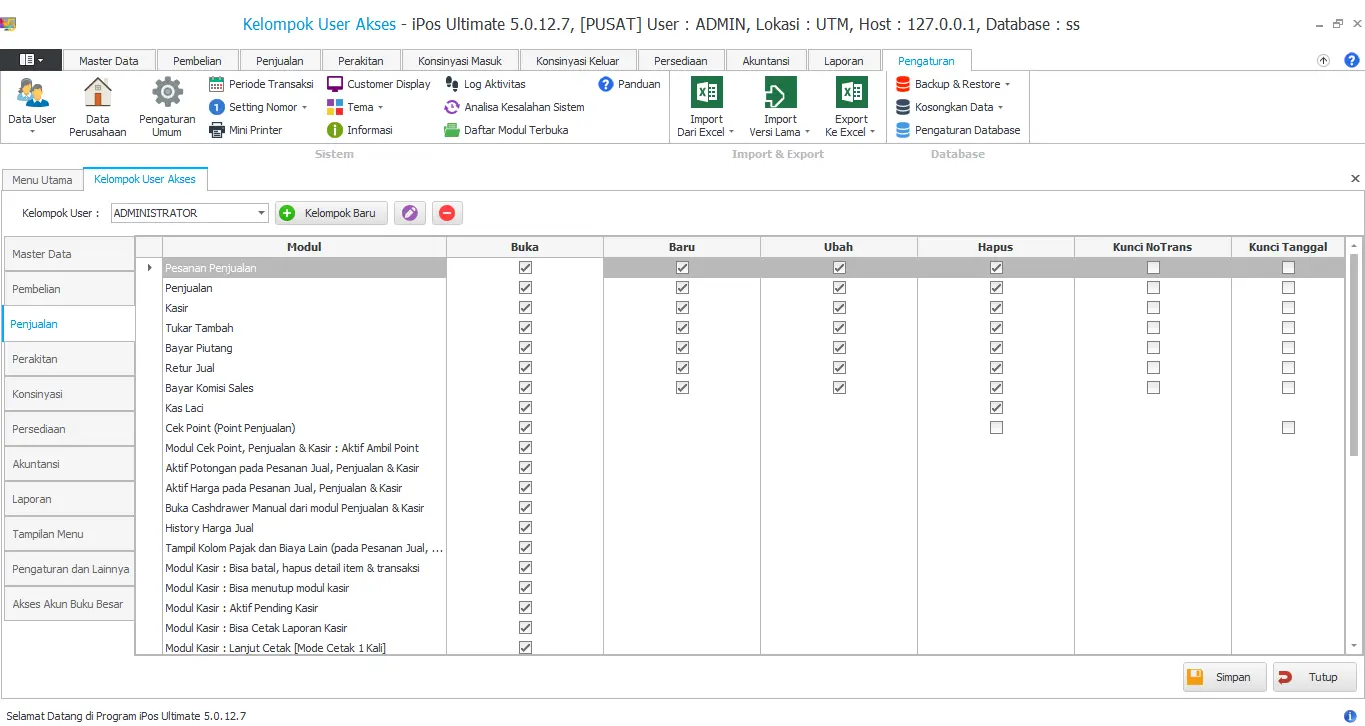Open Log Aktivitas footsteps icon
Viewport: 1365px width, 726px height.
(x=452, y=84)
